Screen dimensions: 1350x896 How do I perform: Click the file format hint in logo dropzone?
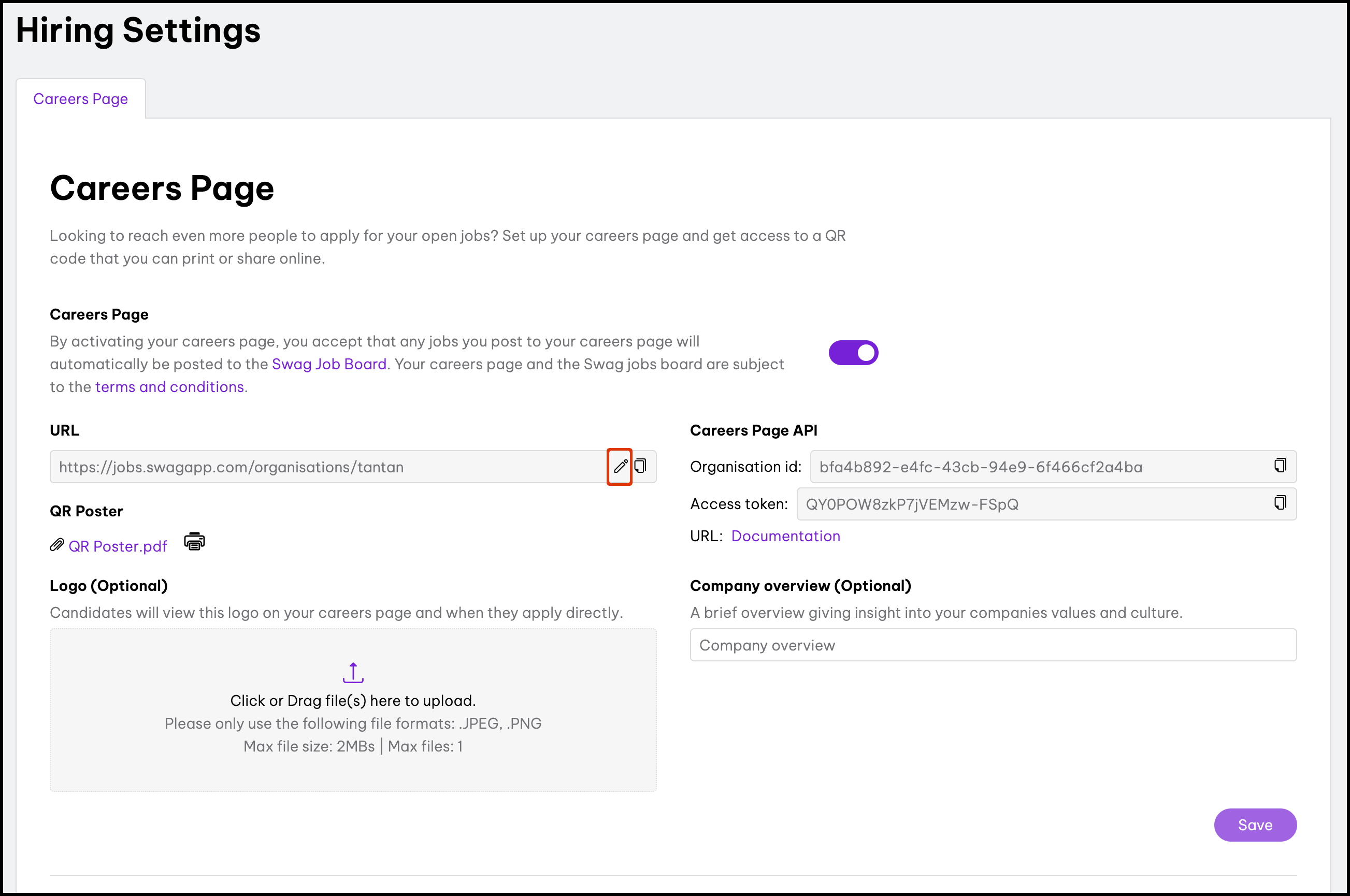(353, 724)
